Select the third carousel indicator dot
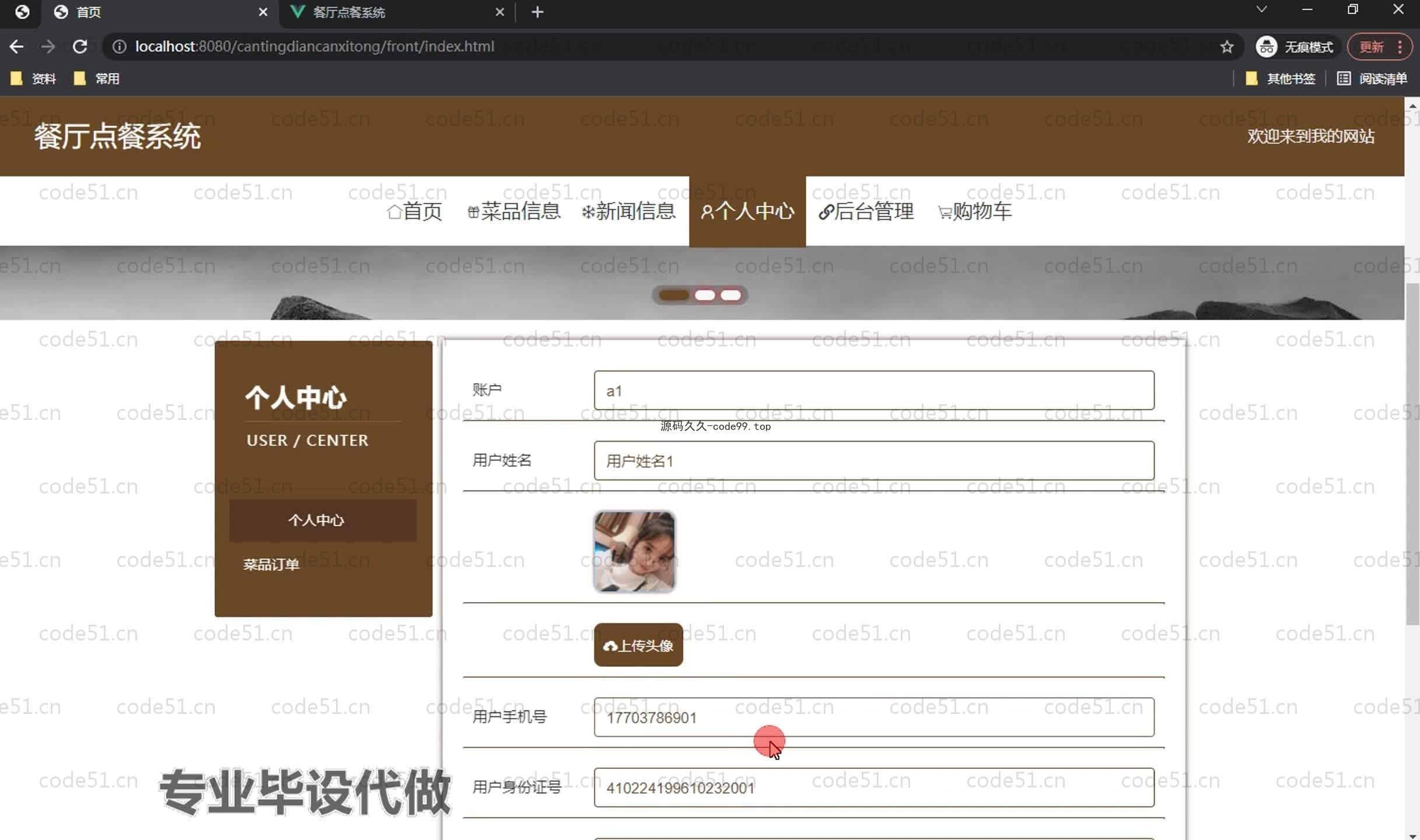The image size is (1420, 840). point(730,295)
